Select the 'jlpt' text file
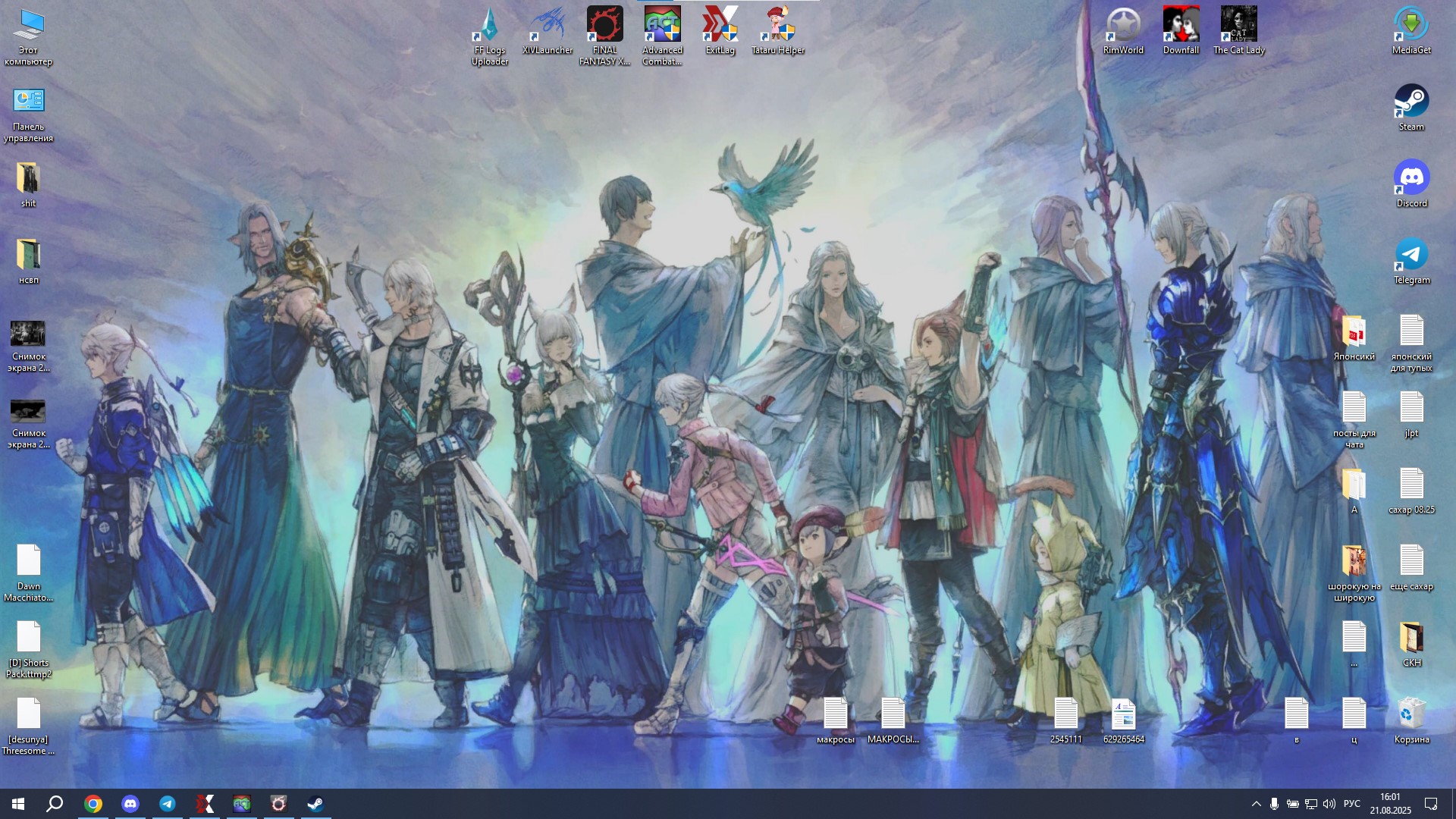 pyautogui.click(x=1412, y=414)
